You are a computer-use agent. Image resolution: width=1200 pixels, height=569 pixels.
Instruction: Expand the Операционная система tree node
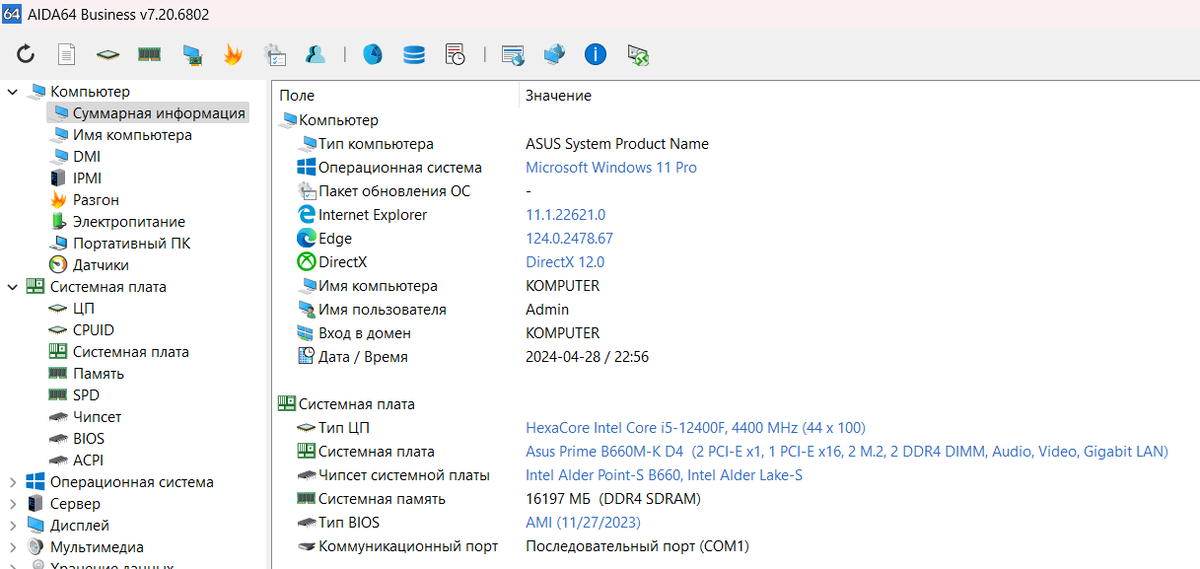click(x=13, y=482)
